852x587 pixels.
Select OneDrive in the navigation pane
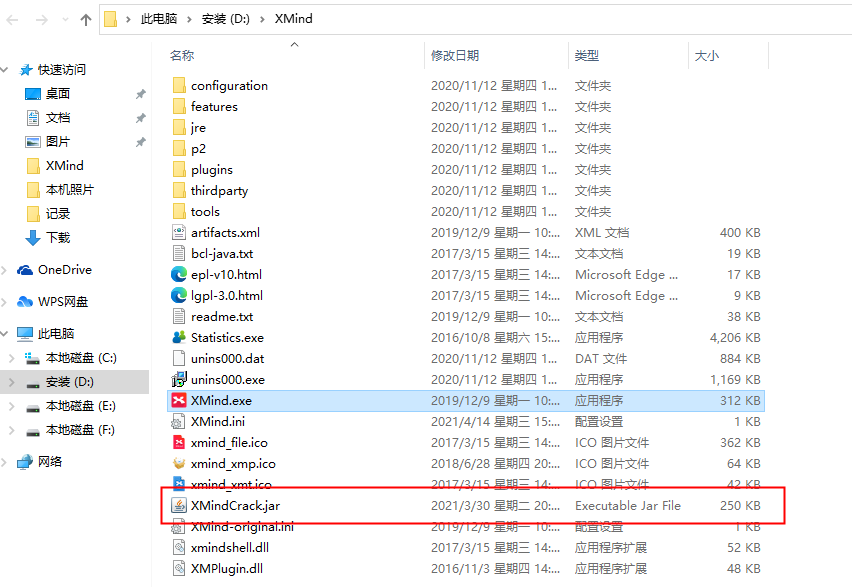(x=65, y=270)
